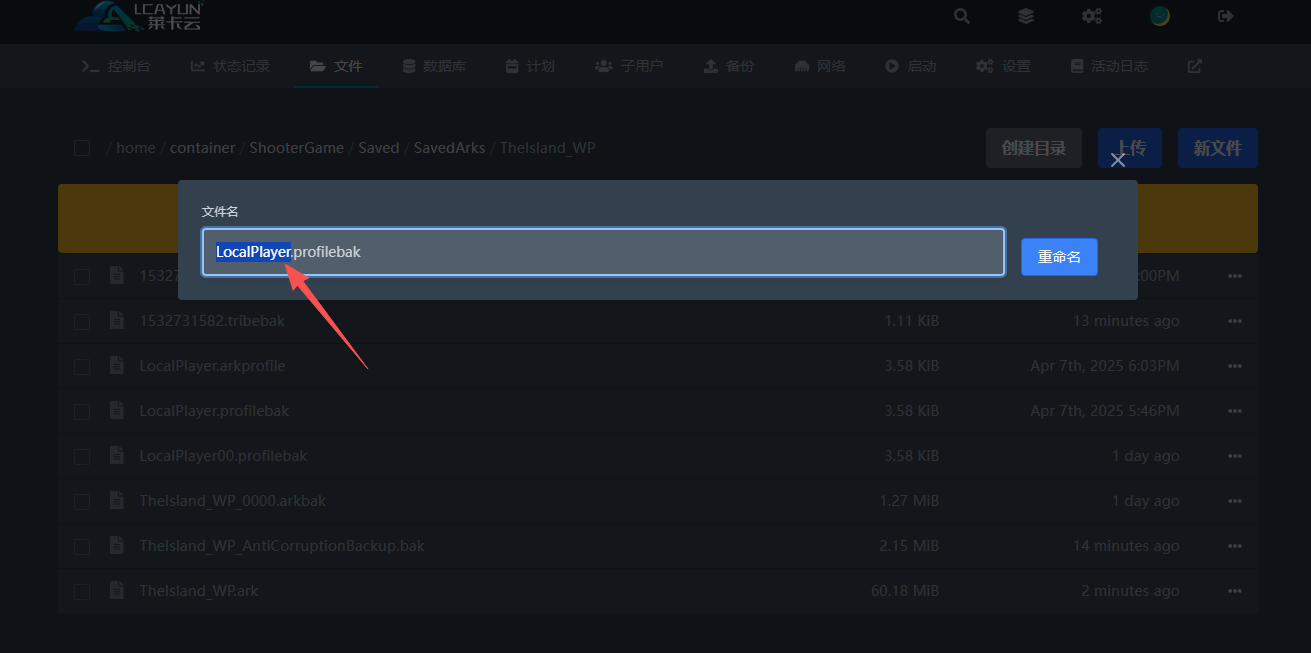Open admin gears icon in top header

[x=1092, y=16]
